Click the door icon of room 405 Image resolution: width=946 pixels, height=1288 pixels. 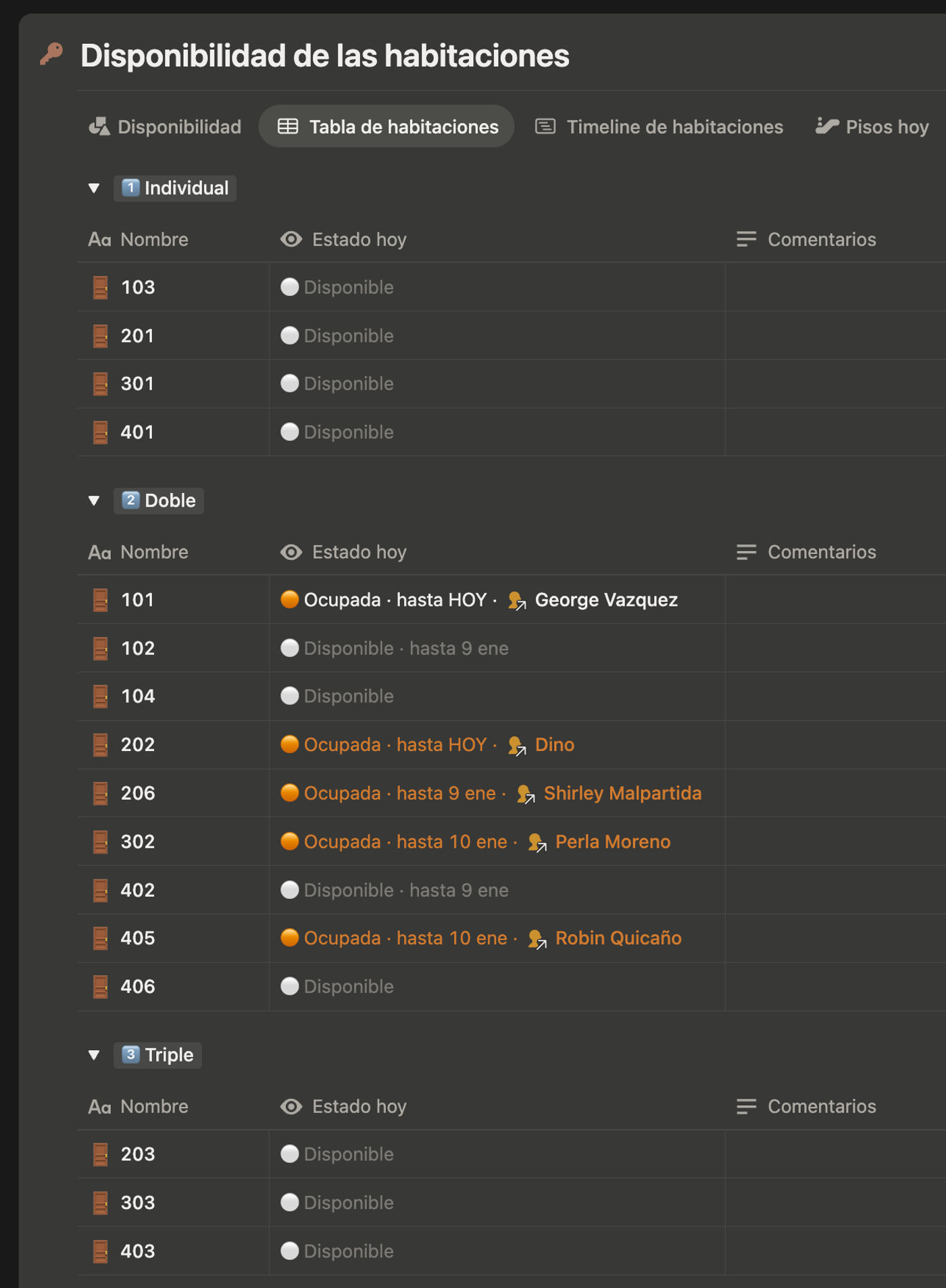(101, 938)
